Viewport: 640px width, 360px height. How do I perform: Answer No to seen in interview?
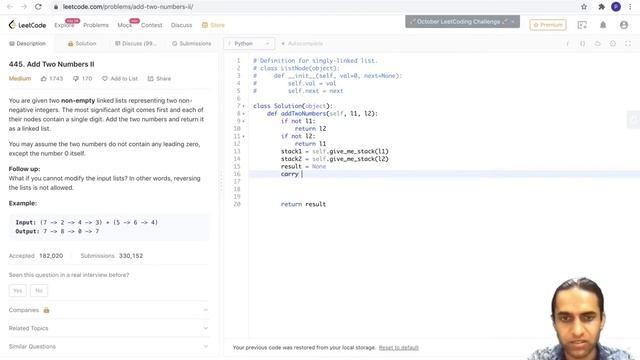[x=39, y=291]
